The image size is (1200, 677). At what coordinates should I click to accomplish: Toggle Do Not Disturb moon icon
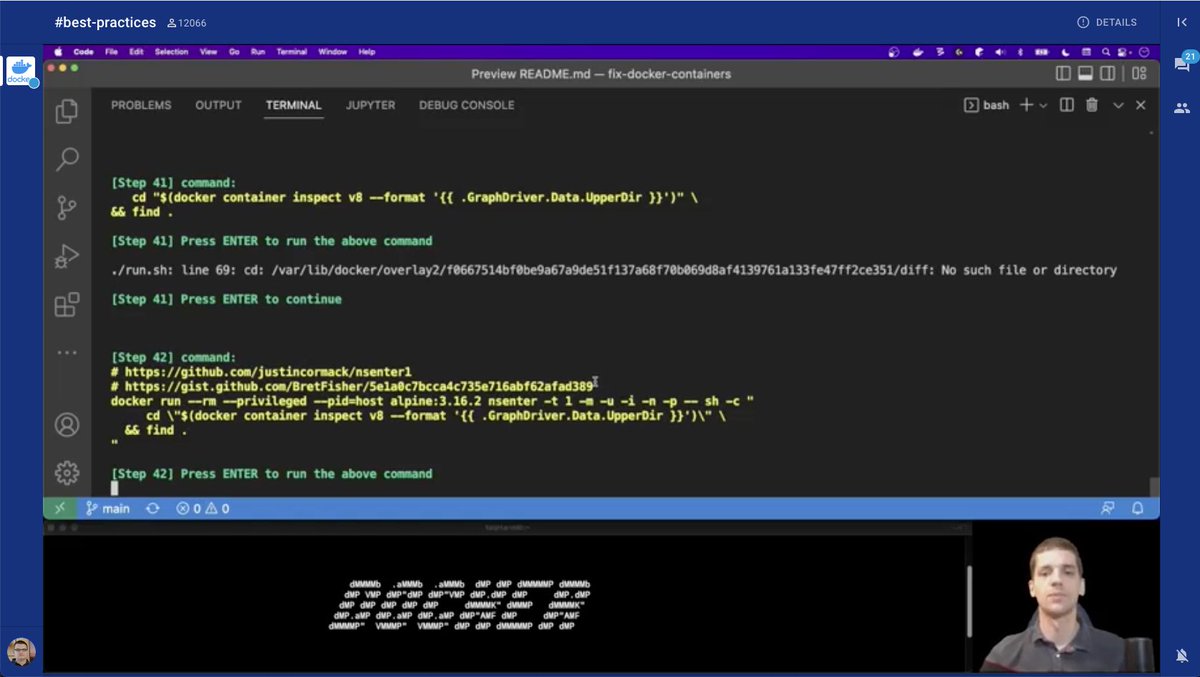click(1065, 52)
